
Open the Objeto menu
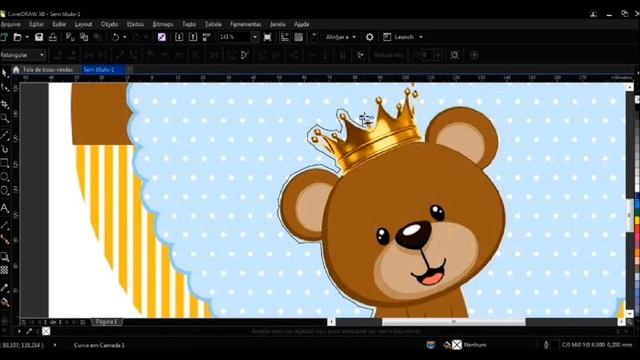[x=109, y=24]
